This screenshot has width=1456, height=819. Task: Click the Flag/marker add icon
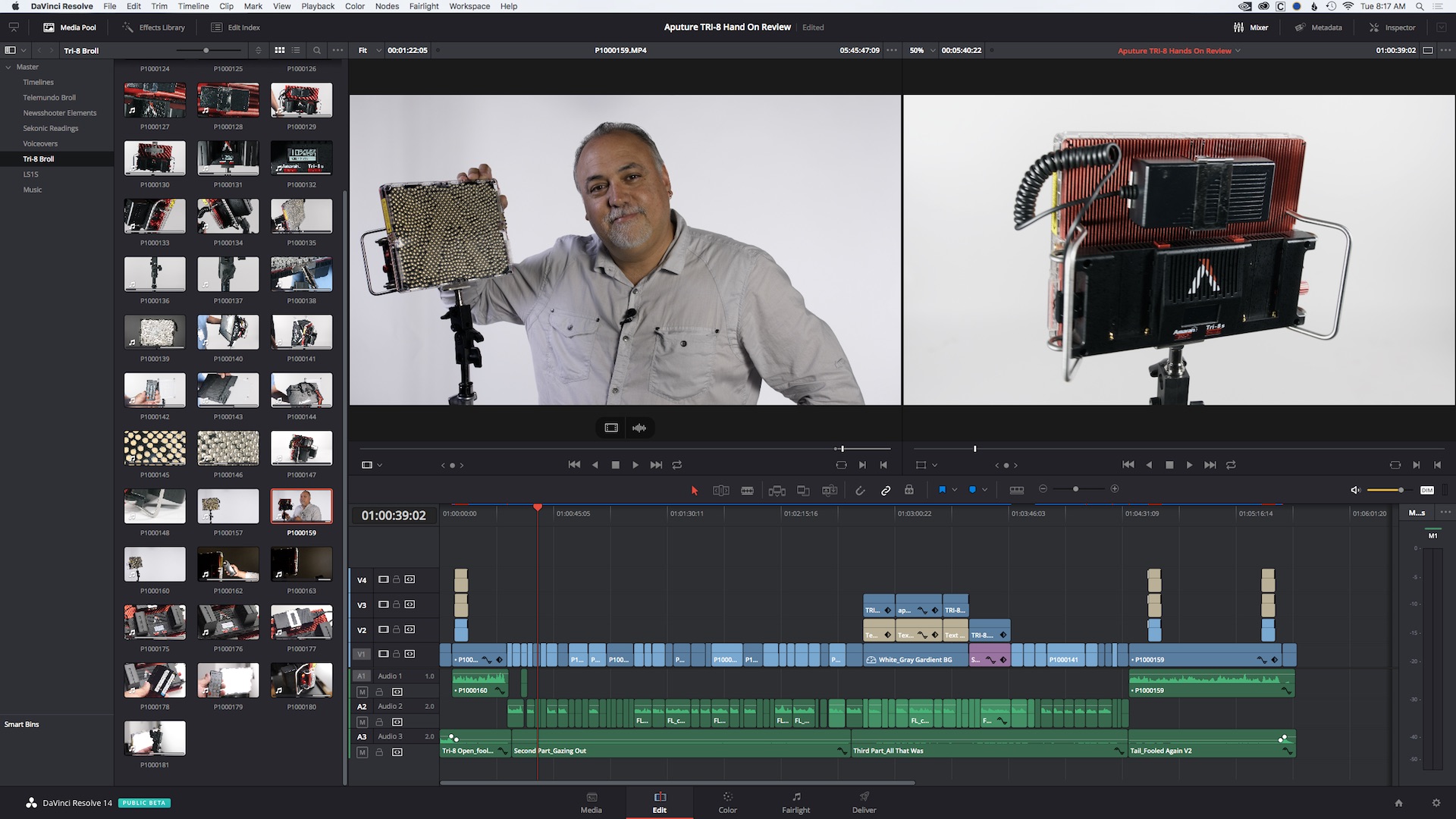click(x=940, y=489)
